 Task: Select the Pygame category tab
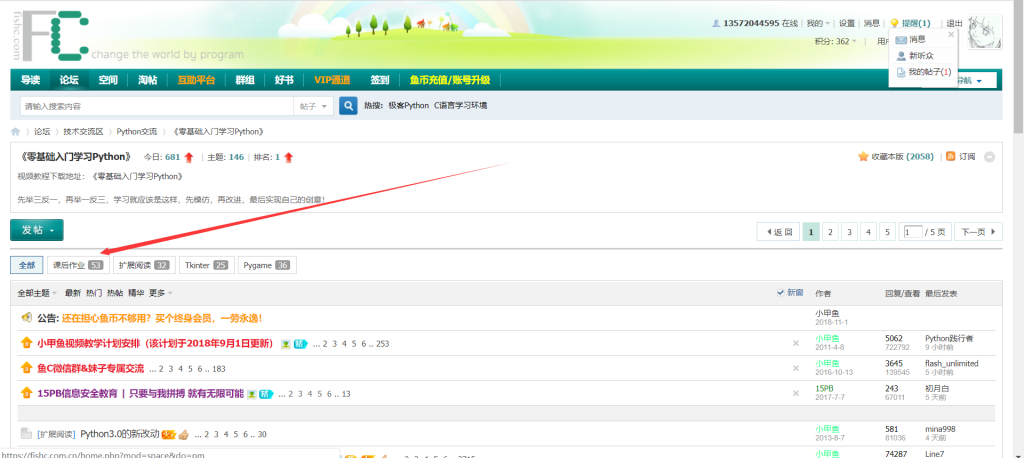click(x=266, y=265)
